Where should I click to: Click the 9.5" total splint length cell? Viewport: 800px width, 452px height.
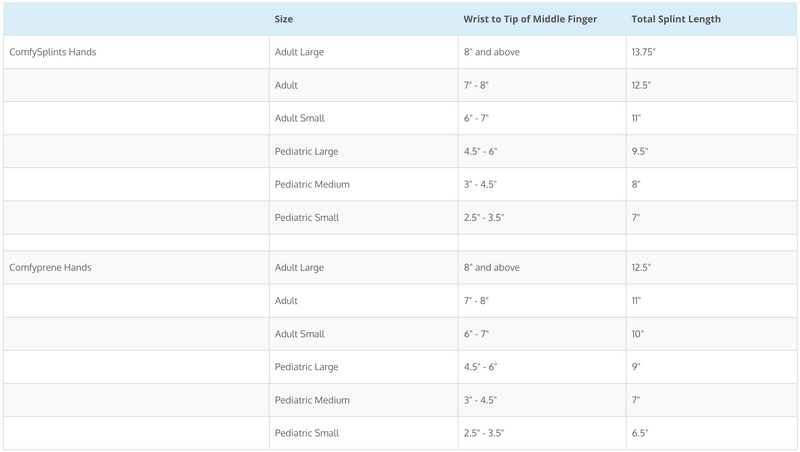click(640, 151)
